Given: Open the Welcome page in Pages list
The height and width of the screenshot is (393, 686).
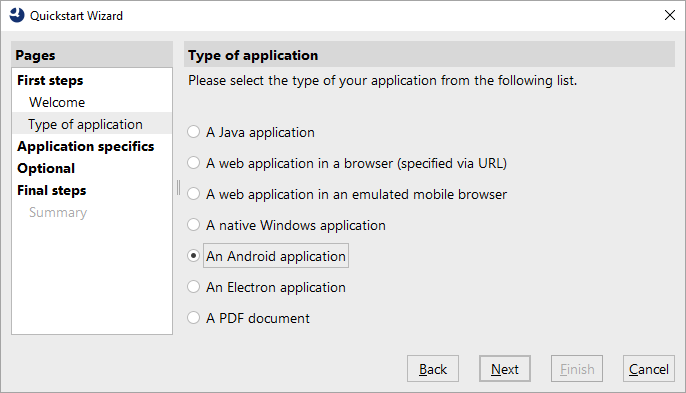Looking at the screenshot, I should point(57,102).
